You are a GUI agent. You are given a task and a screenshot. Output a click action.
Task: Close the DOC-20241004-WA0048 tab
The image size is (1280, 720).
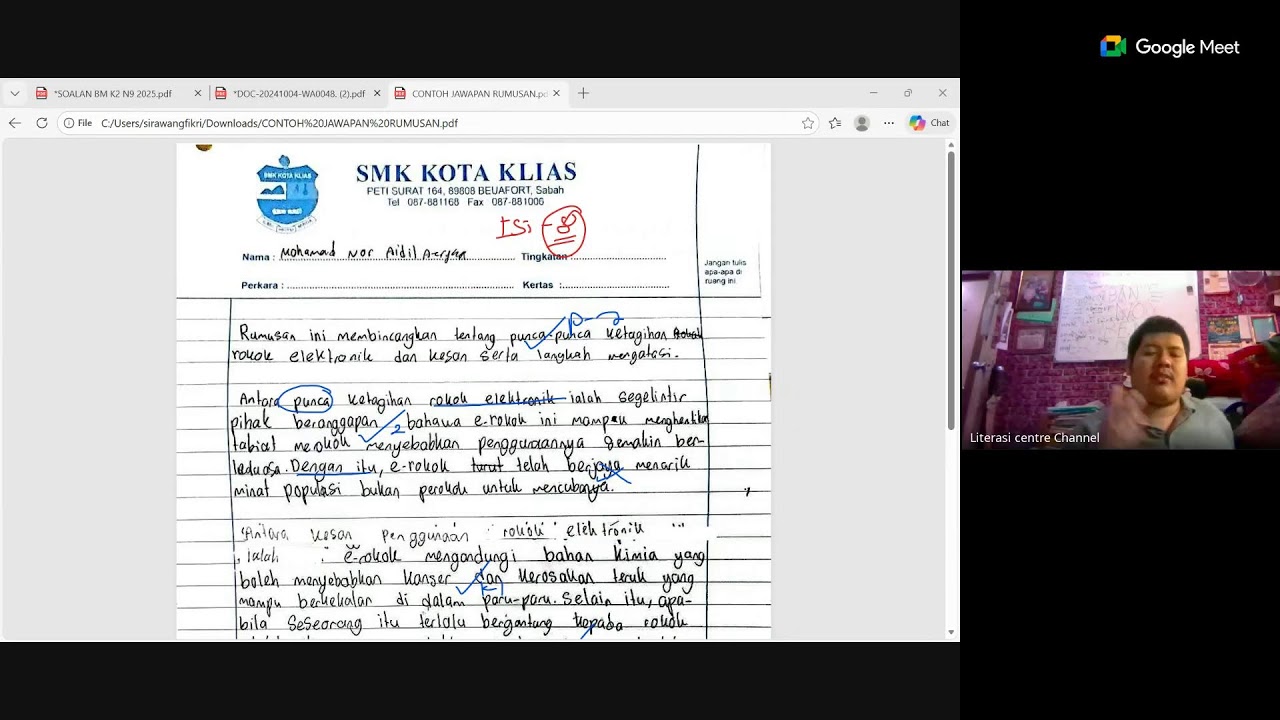(377, 93)
